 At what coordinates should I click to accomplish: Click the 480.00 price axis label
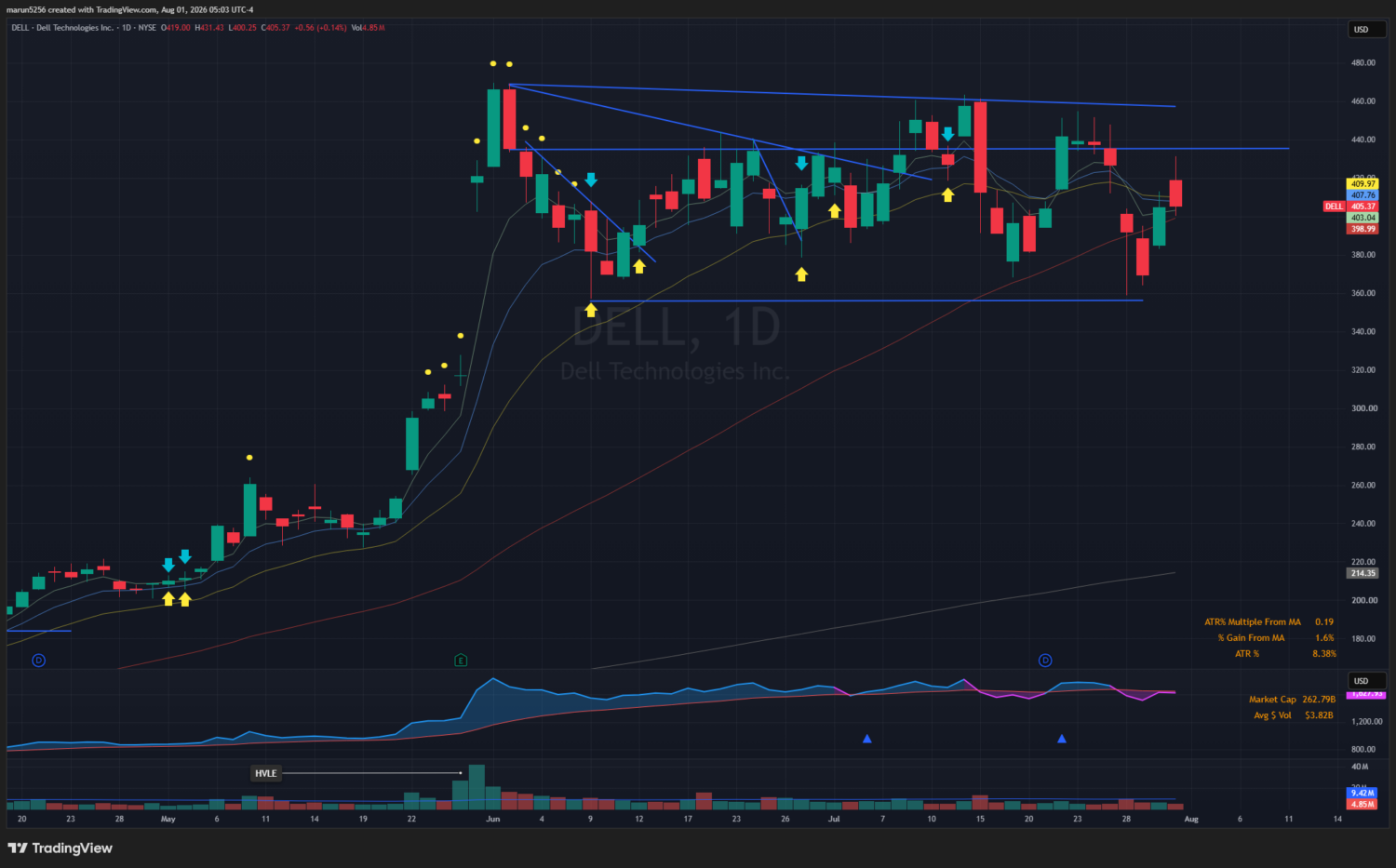pos(1363,63)
